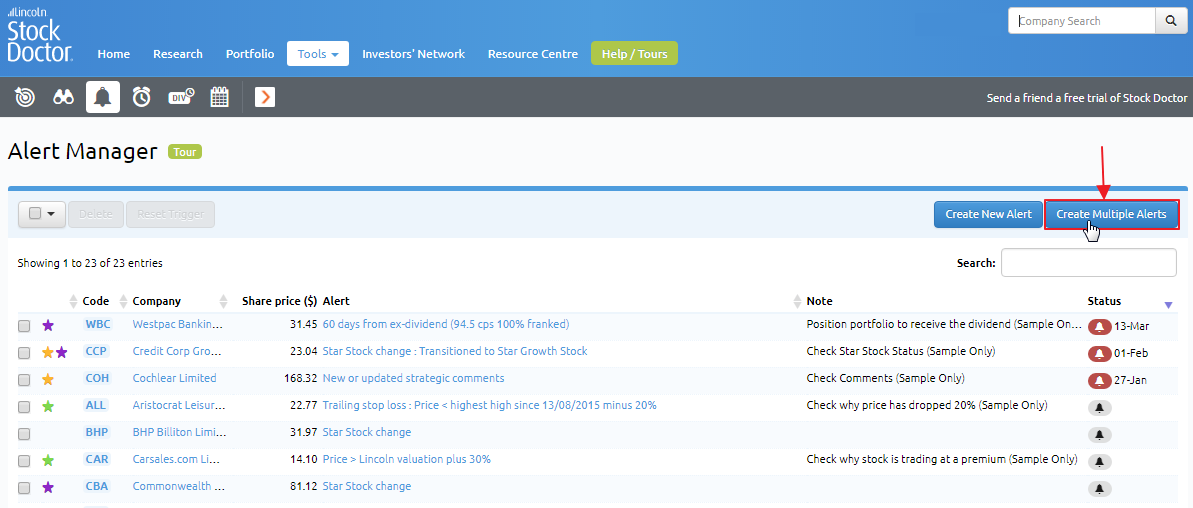Click the grey bell status for ALL
The height and width of the screenshot is (508, 1193).
[1099, 408]
